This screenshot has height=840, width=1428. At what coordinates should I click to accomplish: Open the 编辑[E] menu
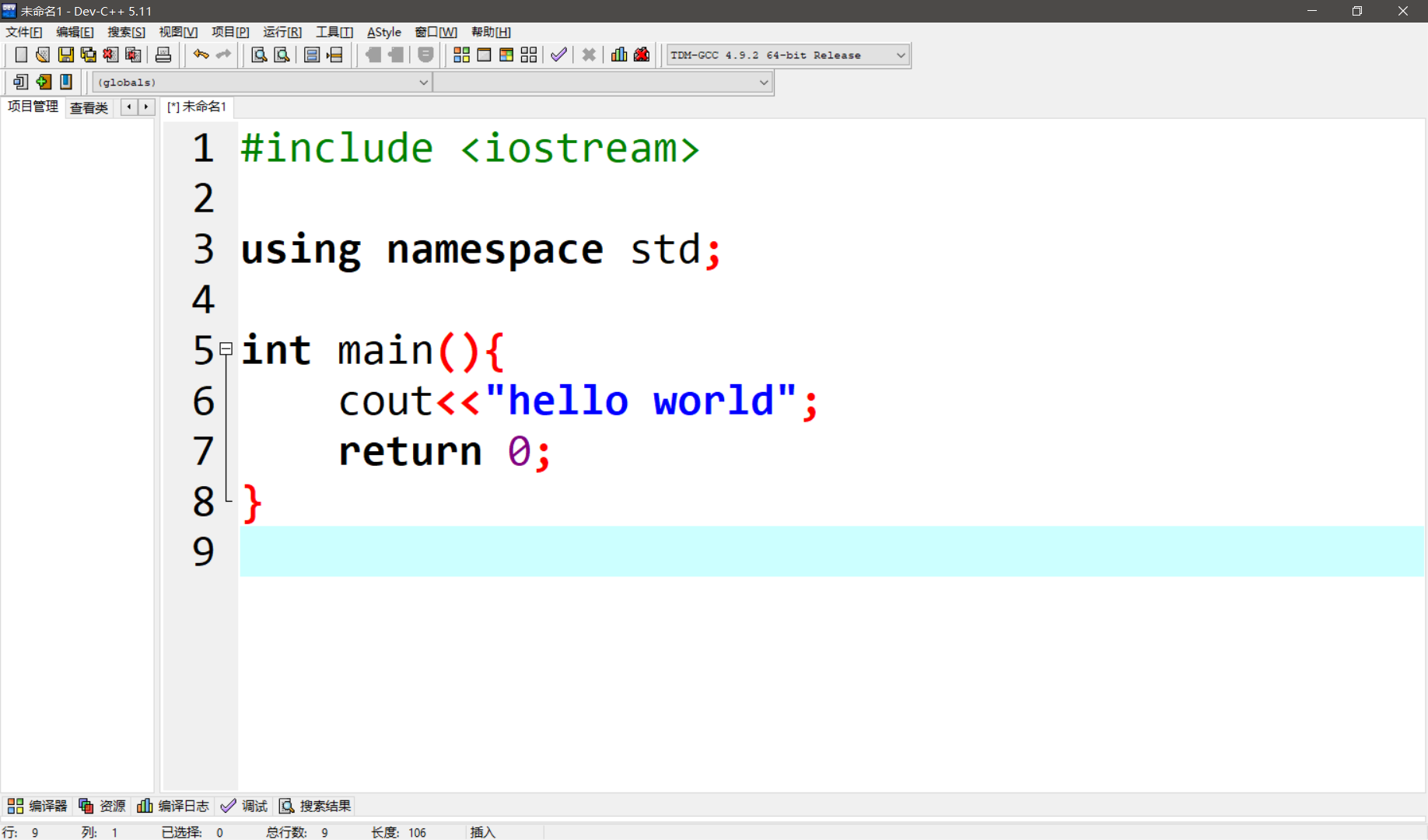click(75, 32)
